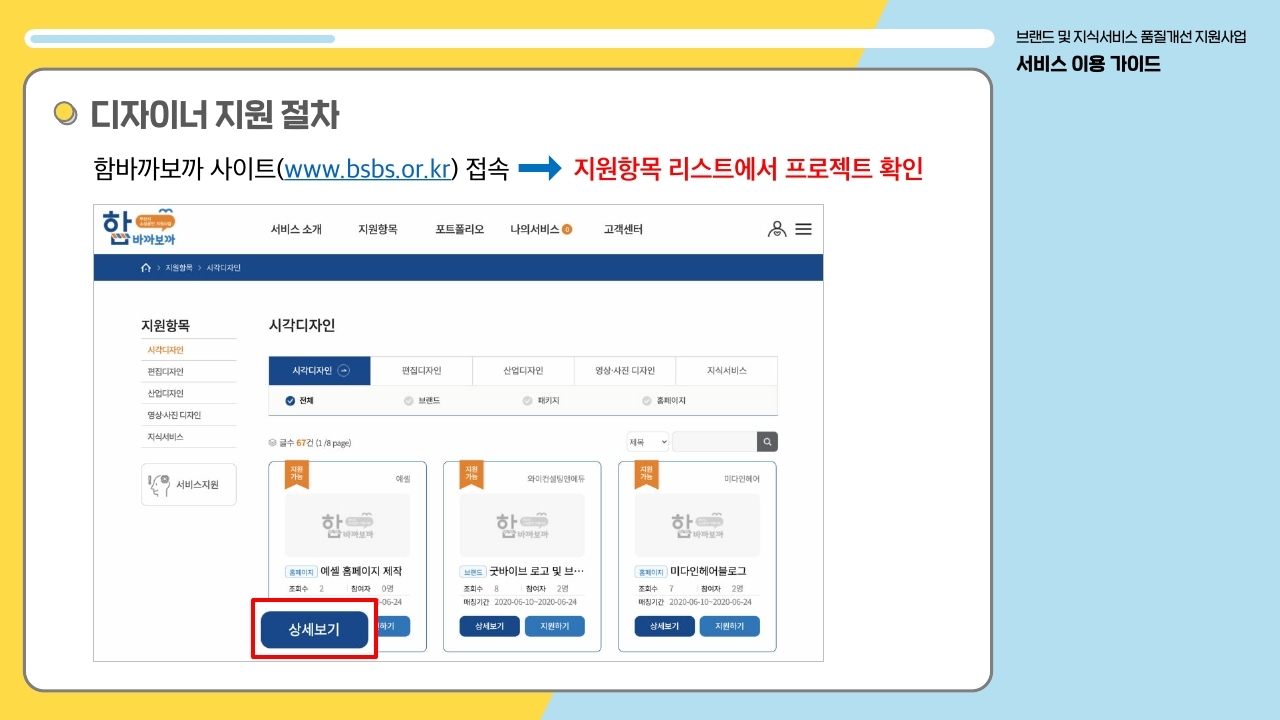Open the 제목 search-type dropdown
The height and width of the screenshot is (720, 1280).
[647, 441]
